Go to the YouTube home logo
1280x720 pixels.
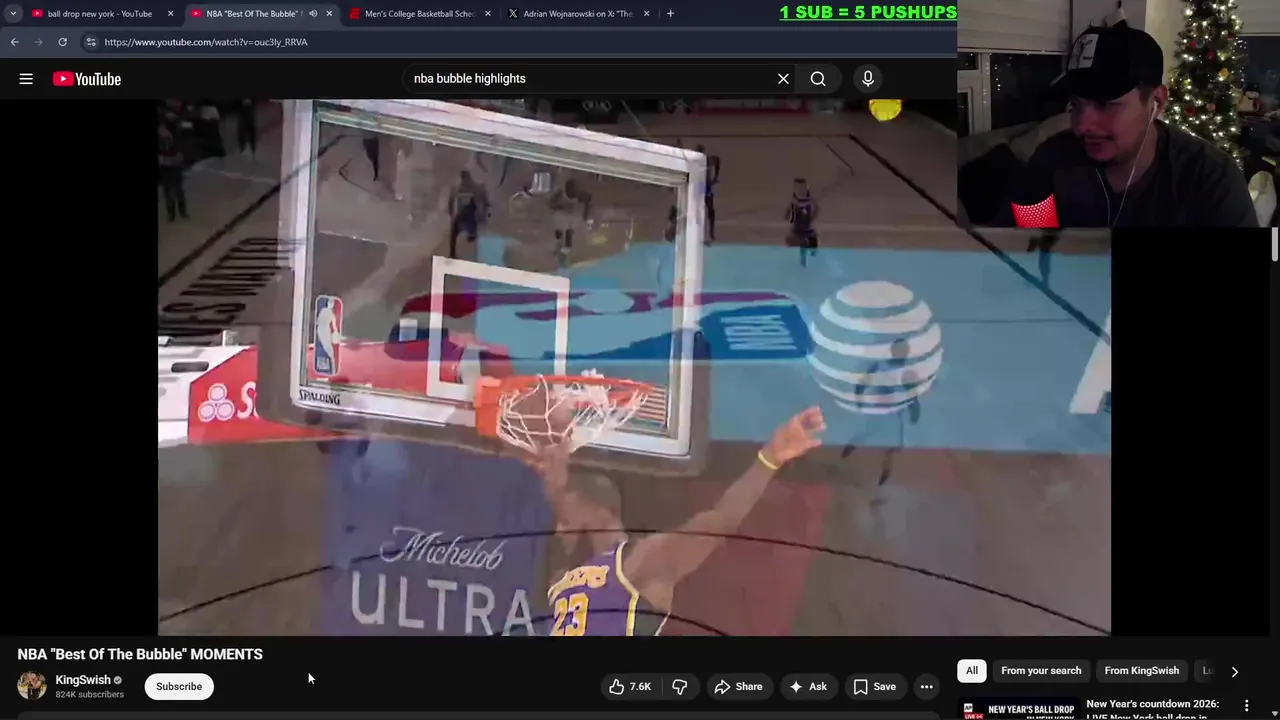[87, 79]
